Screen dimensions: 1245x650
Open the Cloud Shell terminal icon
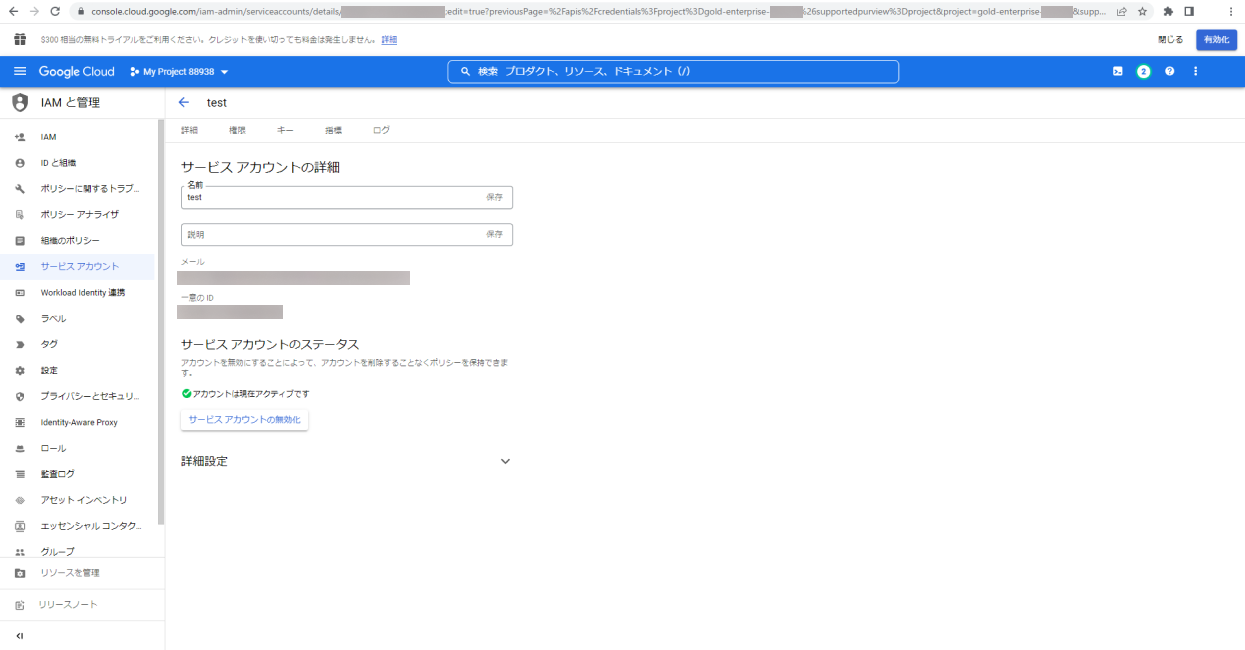pyautogui.click(x=1118, y=71)
